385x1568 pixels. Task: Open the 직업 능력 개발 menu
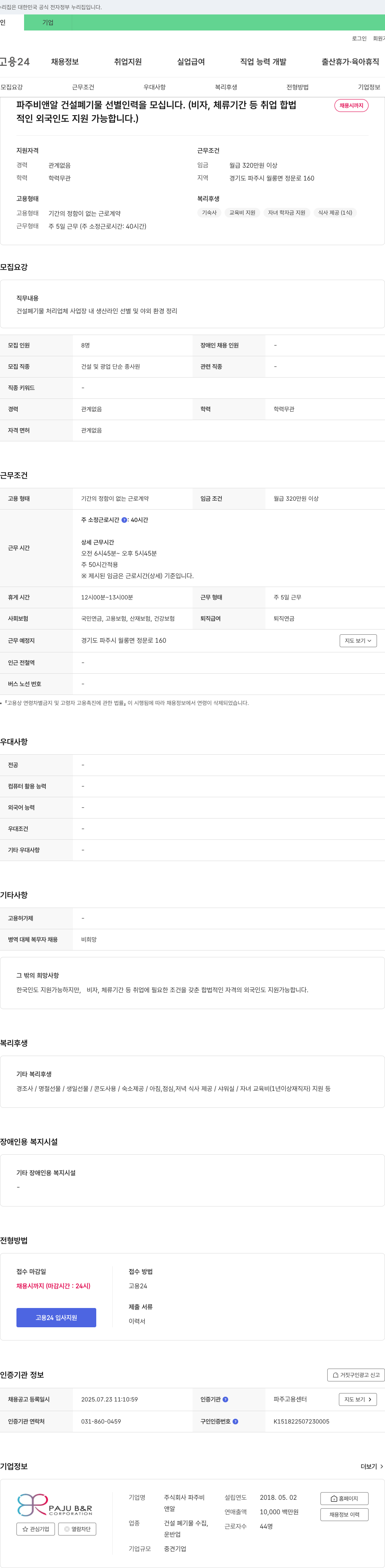pos(263,61)
